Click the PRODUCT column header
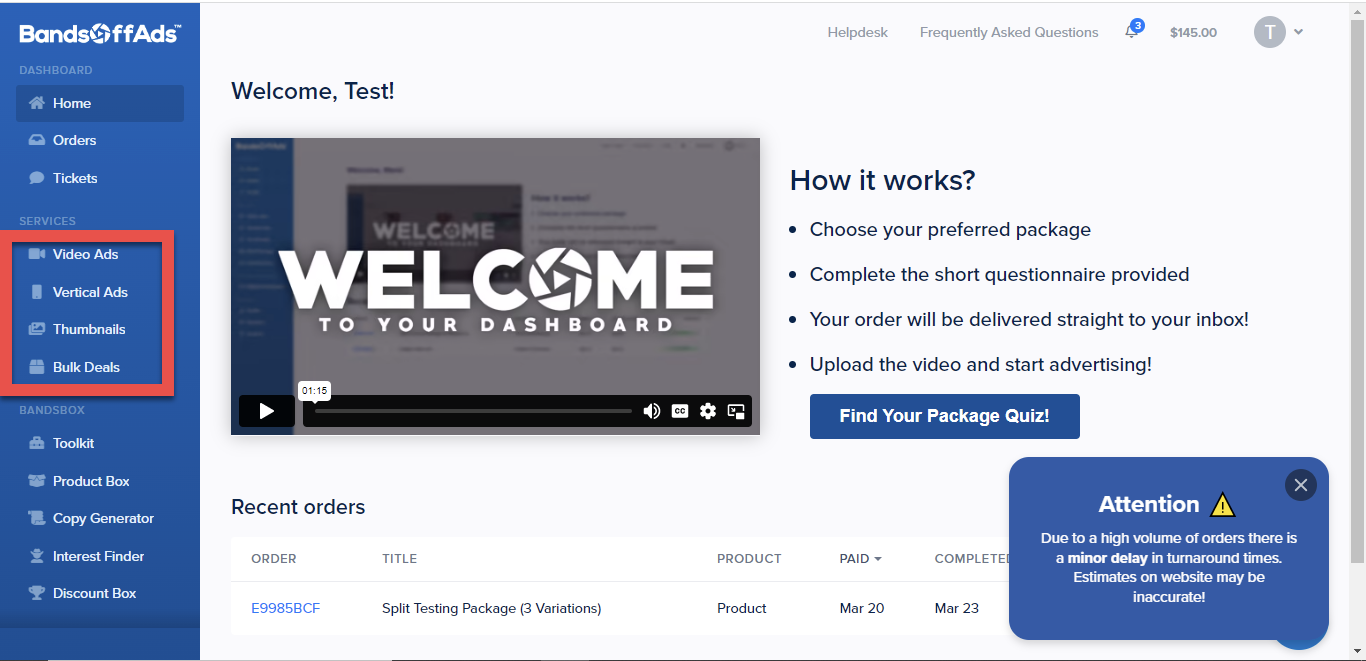This screenshot has width=1366, height=661. pos(749,559)
